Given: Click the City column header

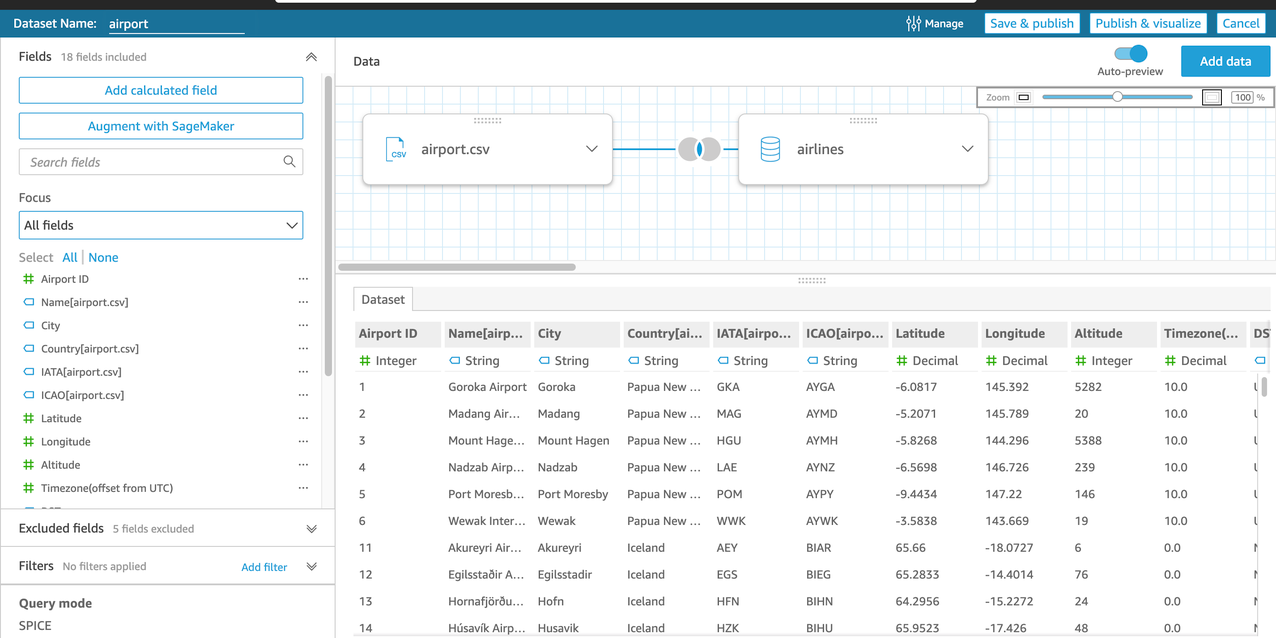Looking at the screenshot, I should click(x=578, y=333).
